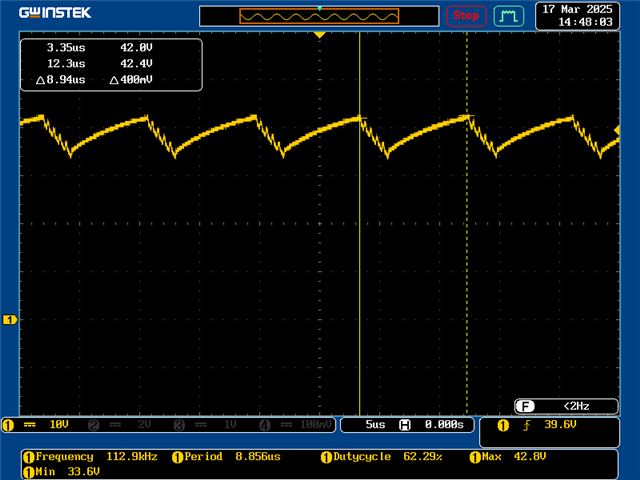The height and width of the screenshot is (480, 640).
Task: Click cursor 2 voltage 42.4V
Action: tap(136, 64)
